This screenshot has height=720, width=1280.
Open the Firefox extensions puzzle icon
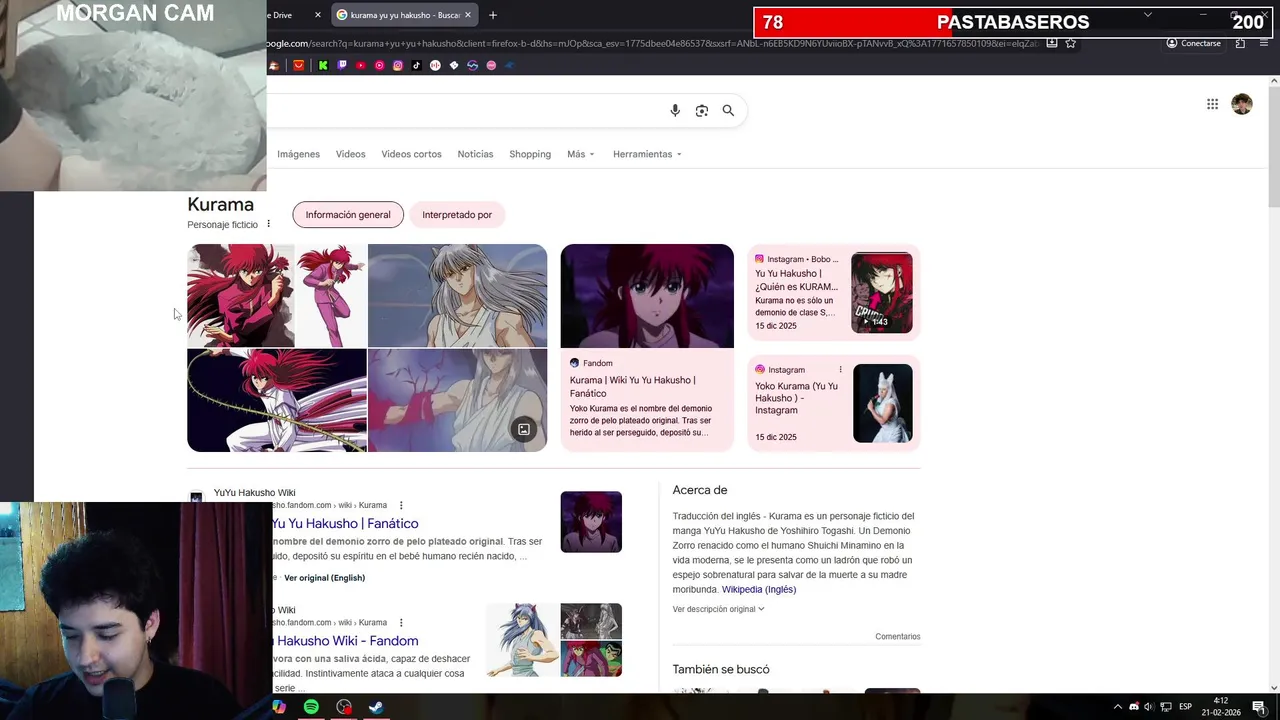pos(1240,43)
